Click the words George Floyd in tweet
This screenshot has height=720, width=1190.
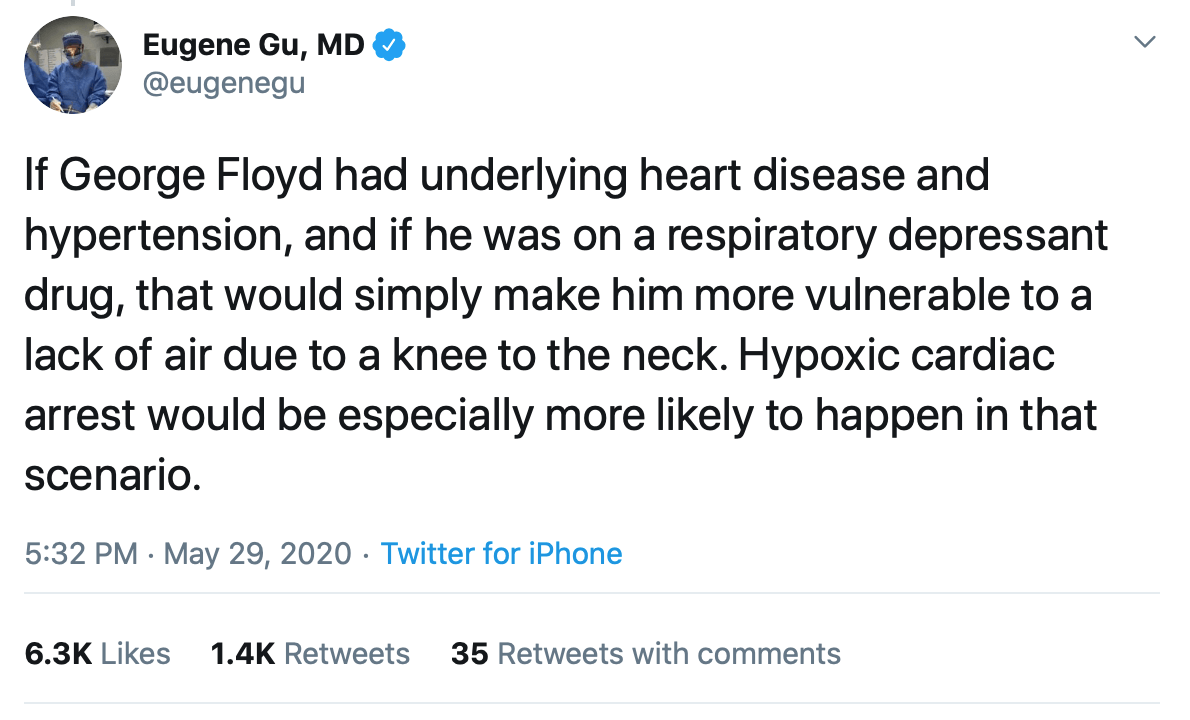(x=191, y=176)
